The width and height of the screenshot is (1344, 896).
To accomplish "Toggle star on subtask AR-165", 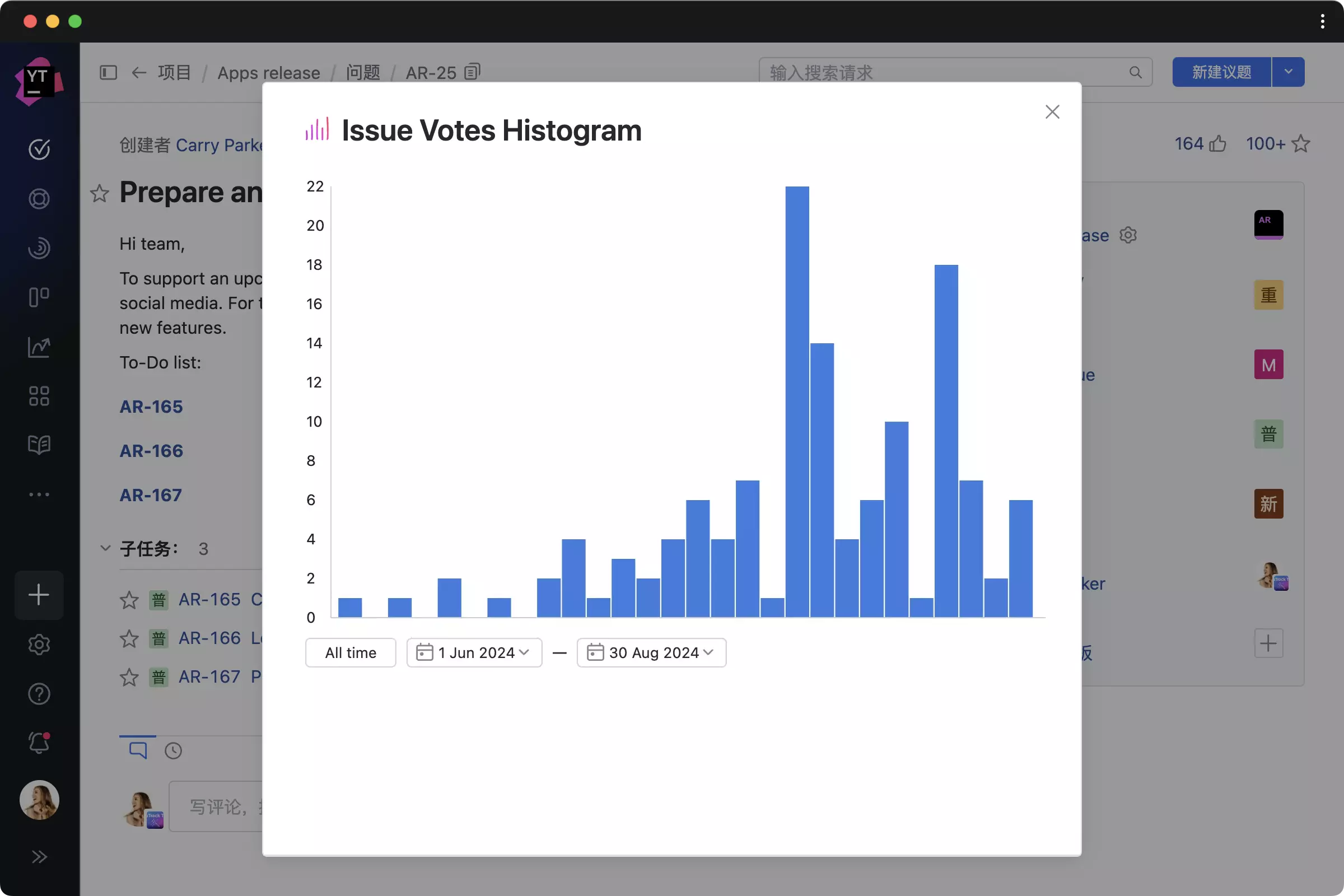I will (129, 600).
